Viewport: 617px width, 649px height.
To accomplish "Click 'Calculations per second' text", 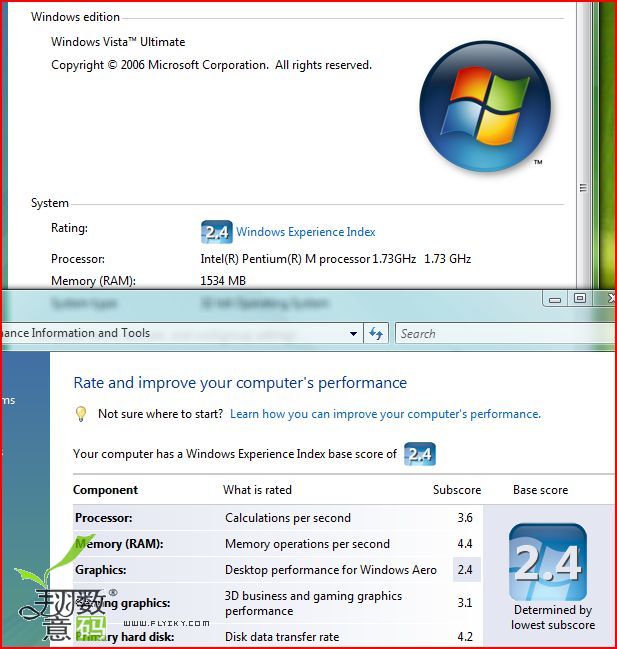I will click(x=288, y=518).
